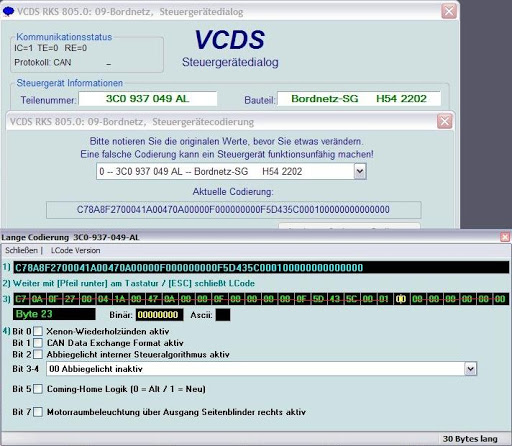This screenshot has width=512, height=446.
Task: Close the Steuergerätecodierung dialog
Action: coord(445,121)
